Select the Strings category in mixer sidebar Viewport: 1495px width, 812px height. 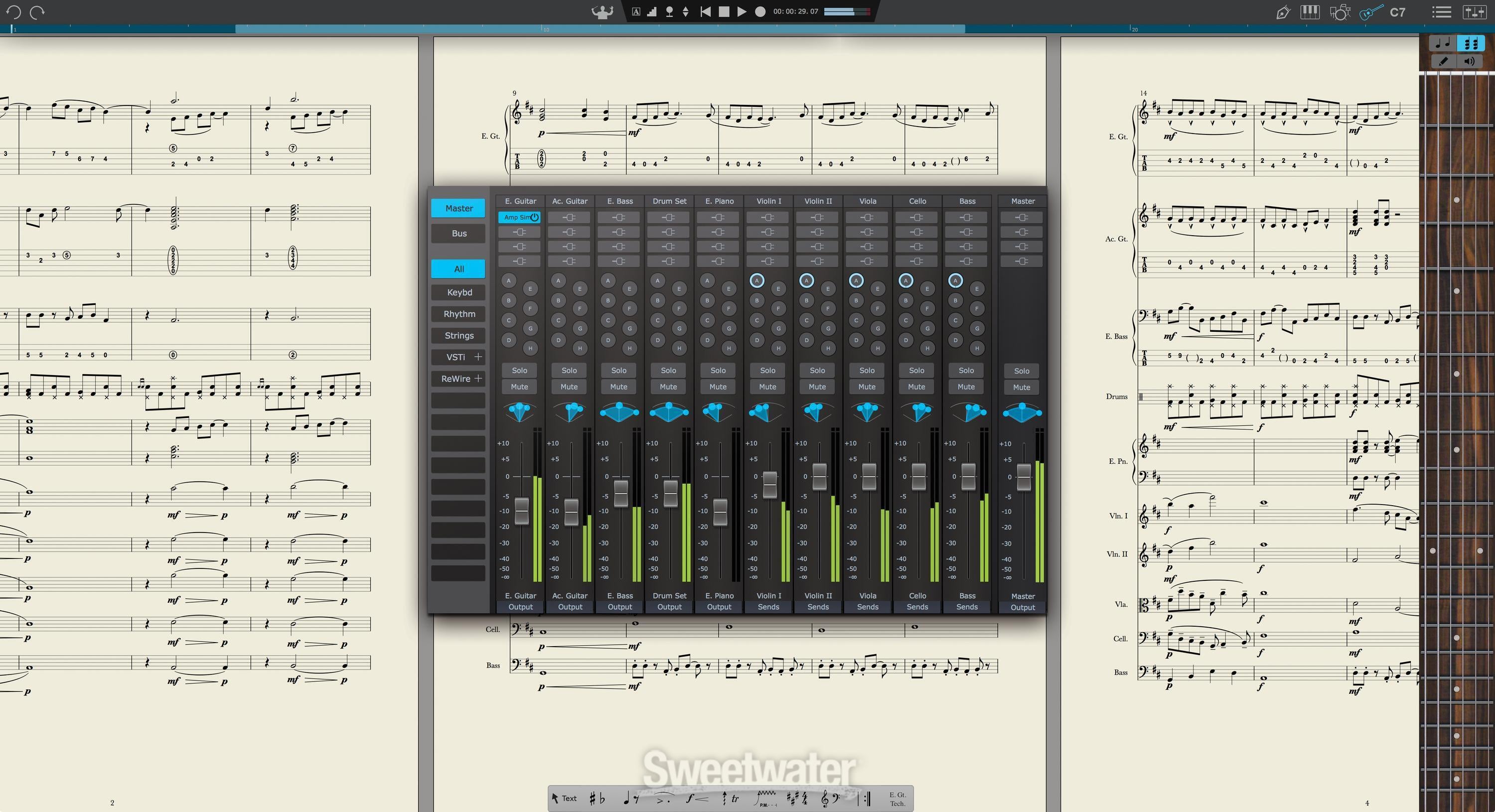[x=458, y=335]
